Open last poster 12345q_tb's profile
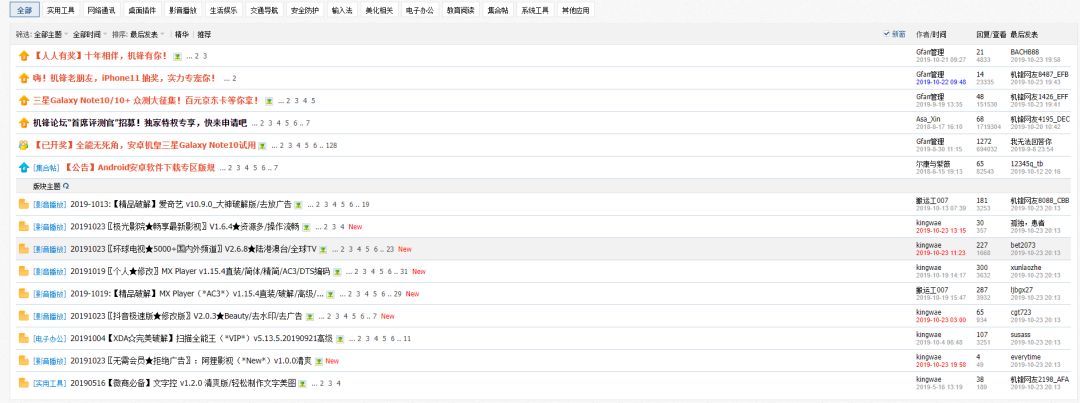Image resolution: width=1080 pixels, height=403 pixels. coord(1026,164)
